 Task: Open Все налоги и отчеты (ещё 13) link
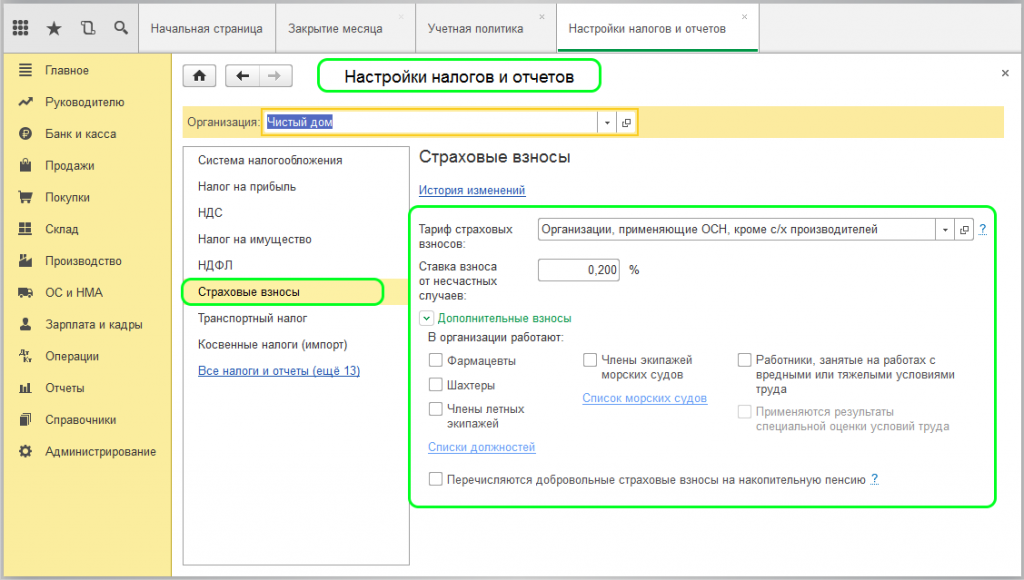pyautogui.click(x=279, y=370)
